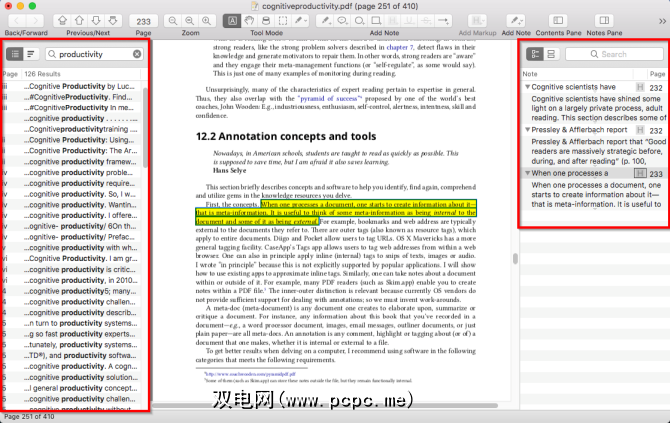Click the Page column header in notes pane
This screenshot has width=670, height=423.
click(657, 74)
